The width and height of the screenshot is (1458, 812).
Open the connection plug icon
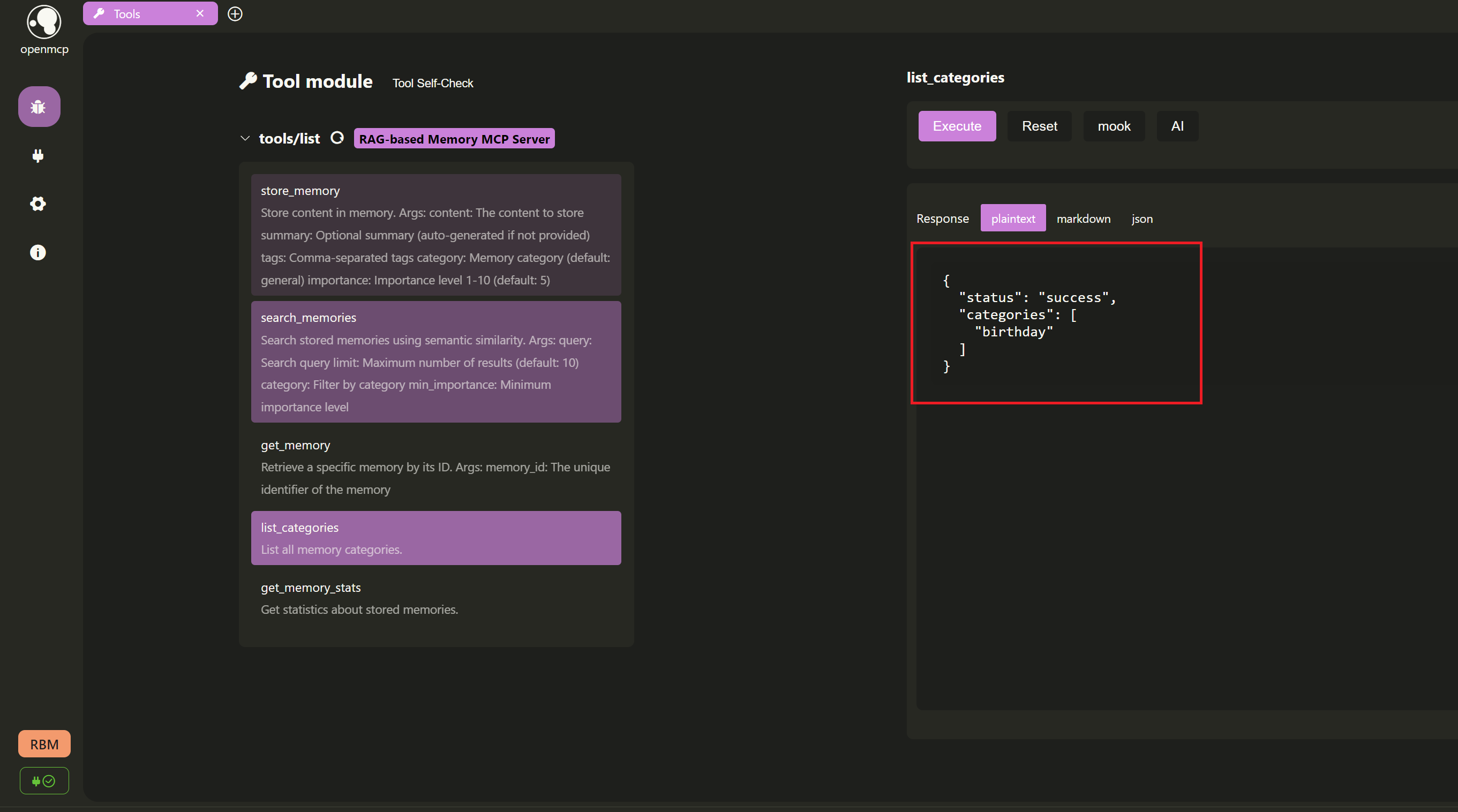click(38, 156)
